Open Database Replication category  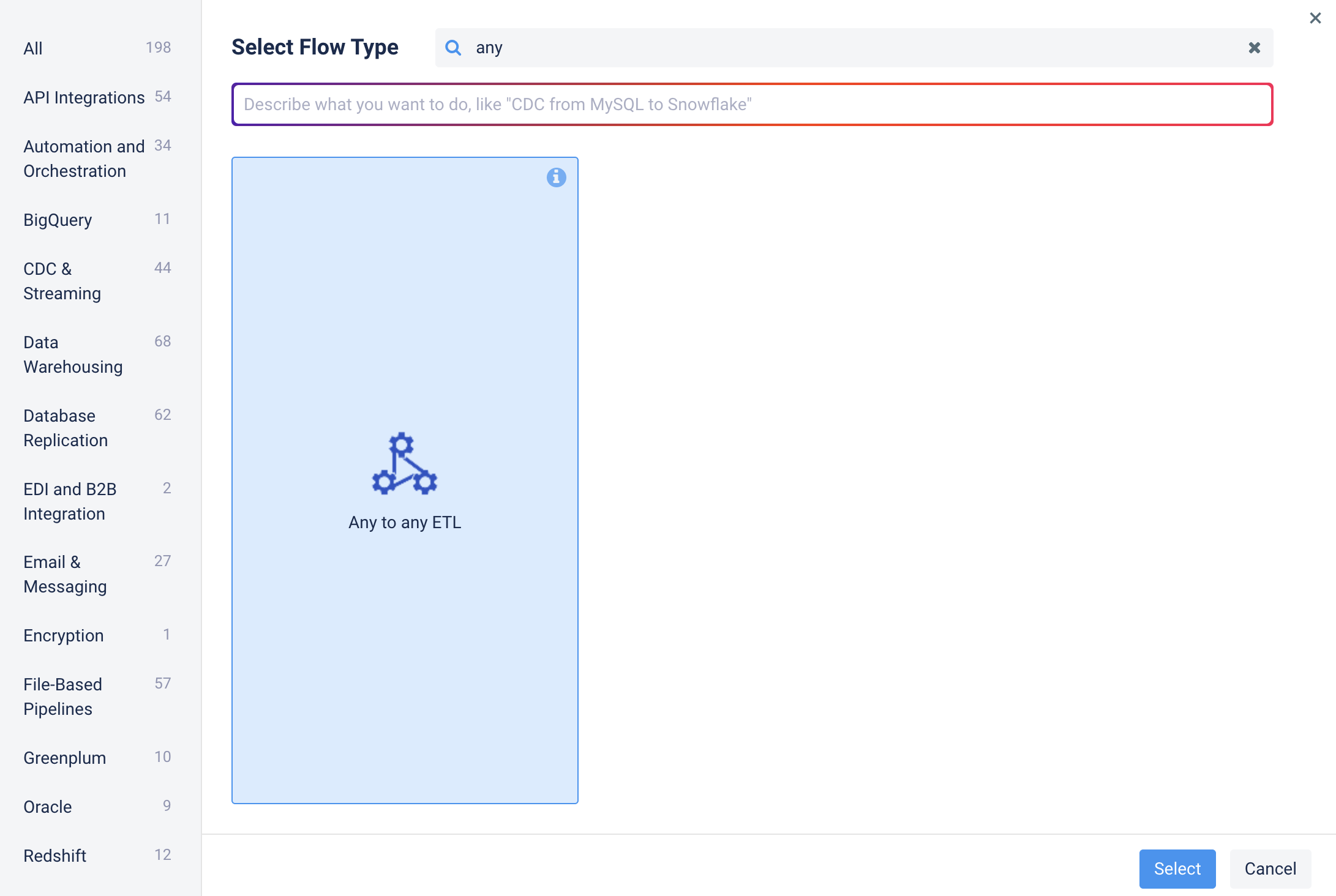[x=65, y=428]
